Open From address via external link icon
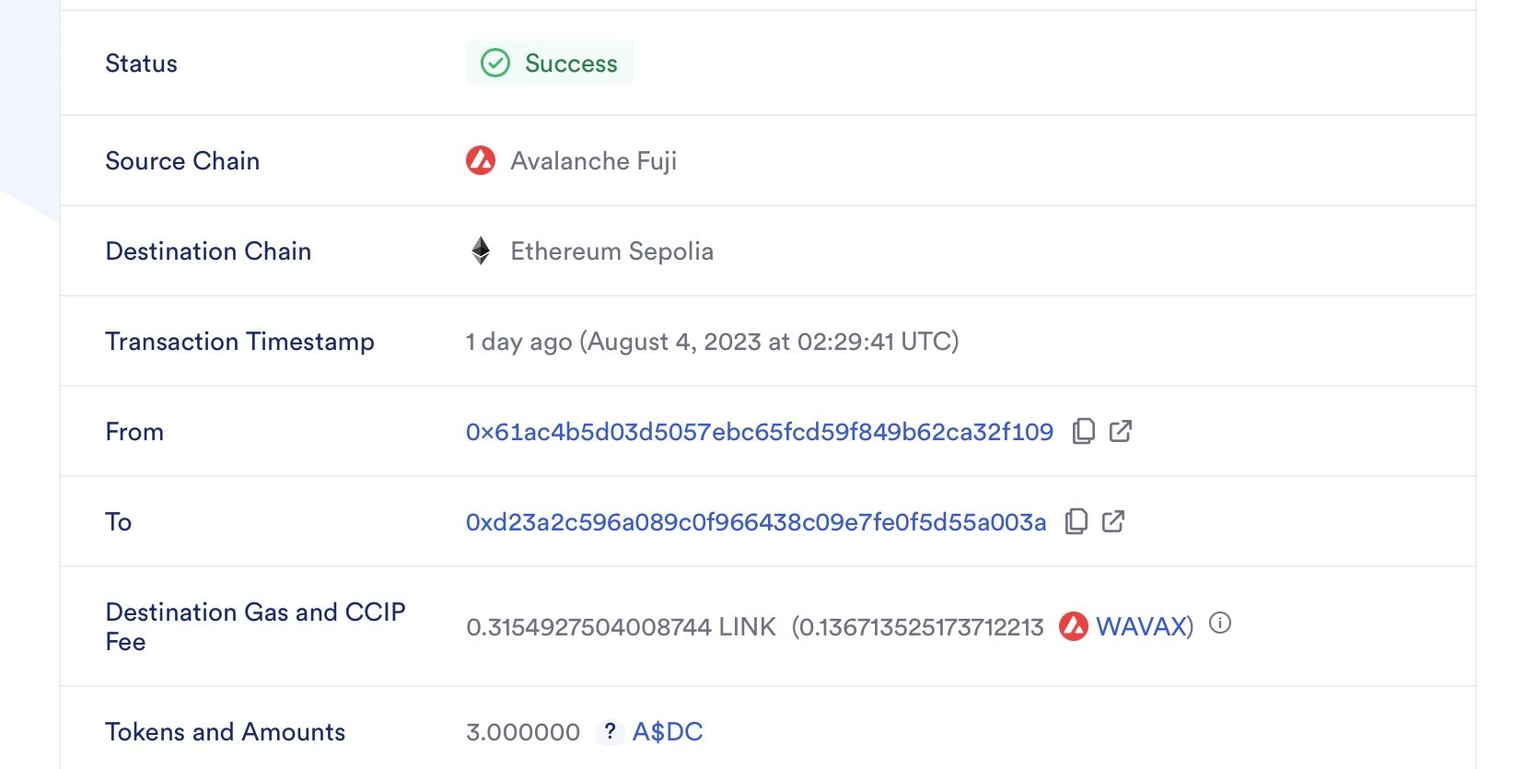The height and width of the screenshot is (769, 1536). pyautogui.click(x=1121, y=431)
